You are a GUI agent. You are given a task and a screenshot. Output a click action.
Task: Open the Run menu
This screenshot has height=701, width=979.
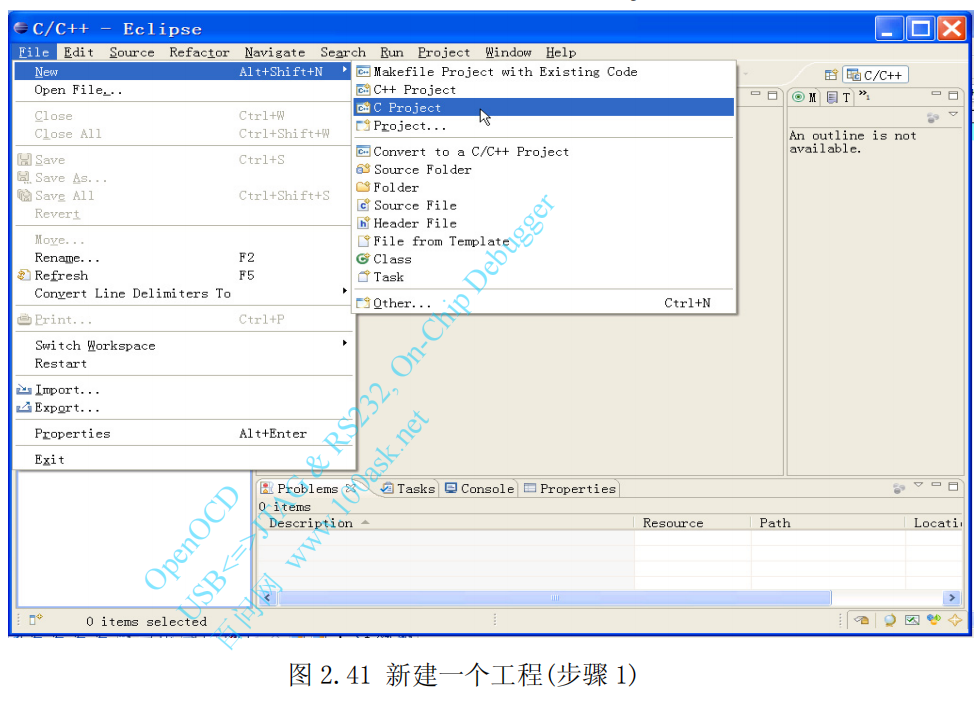[391, 52]
